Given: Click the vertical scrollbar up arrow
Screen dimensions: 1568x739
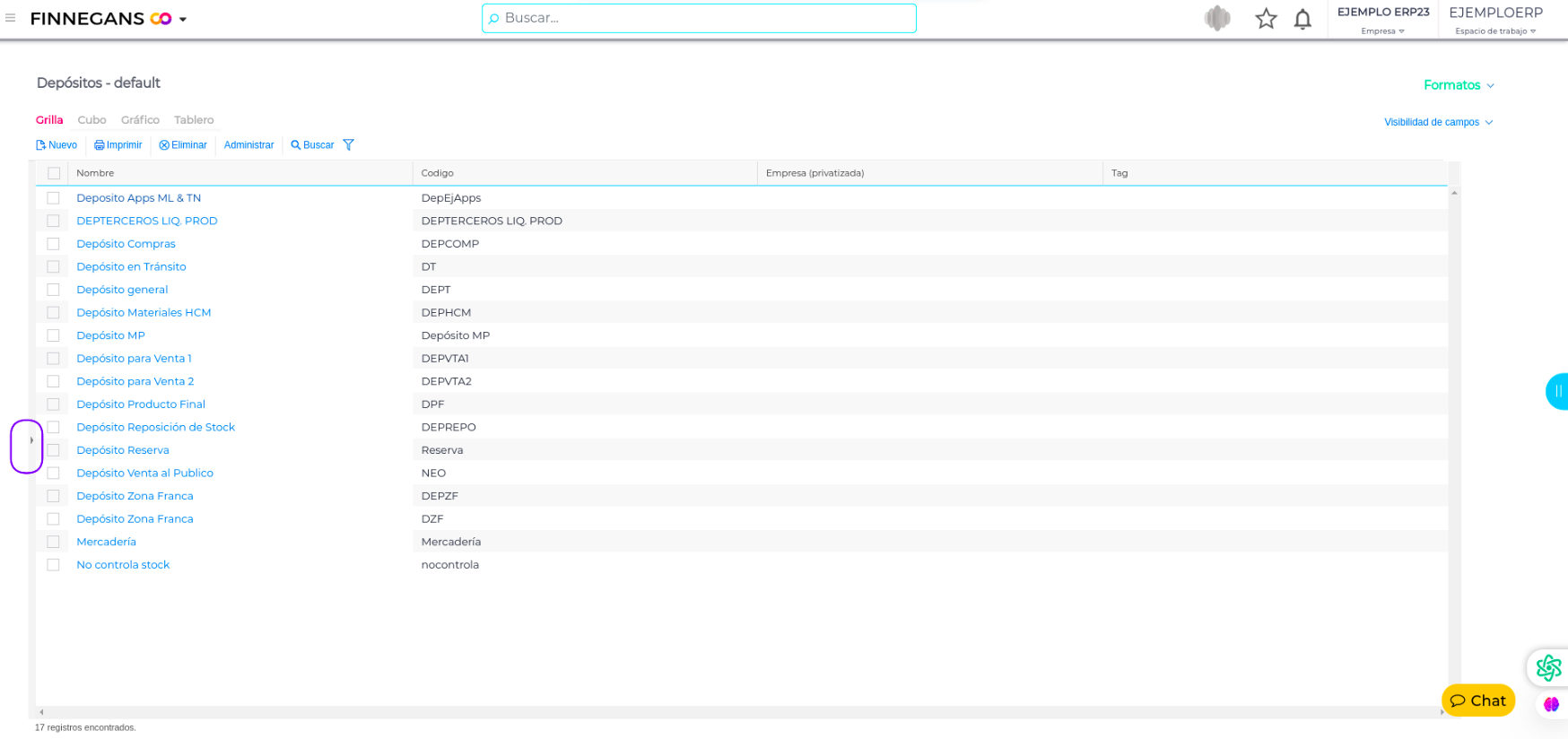Looking at the screenshot, I should point(1454,193).
